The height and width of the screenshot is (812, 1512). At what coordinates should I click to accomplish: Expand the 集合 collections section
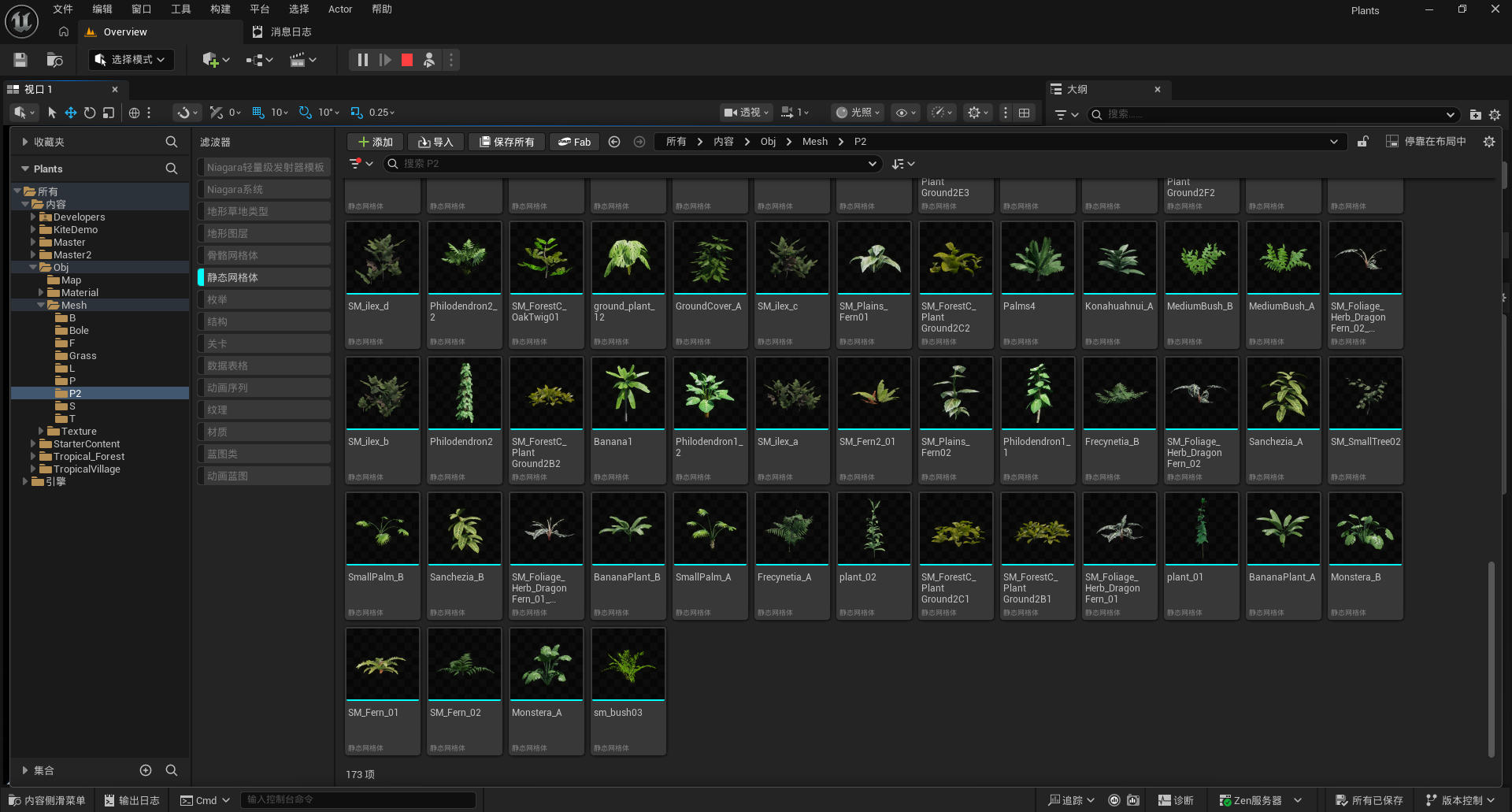point(25,770)
